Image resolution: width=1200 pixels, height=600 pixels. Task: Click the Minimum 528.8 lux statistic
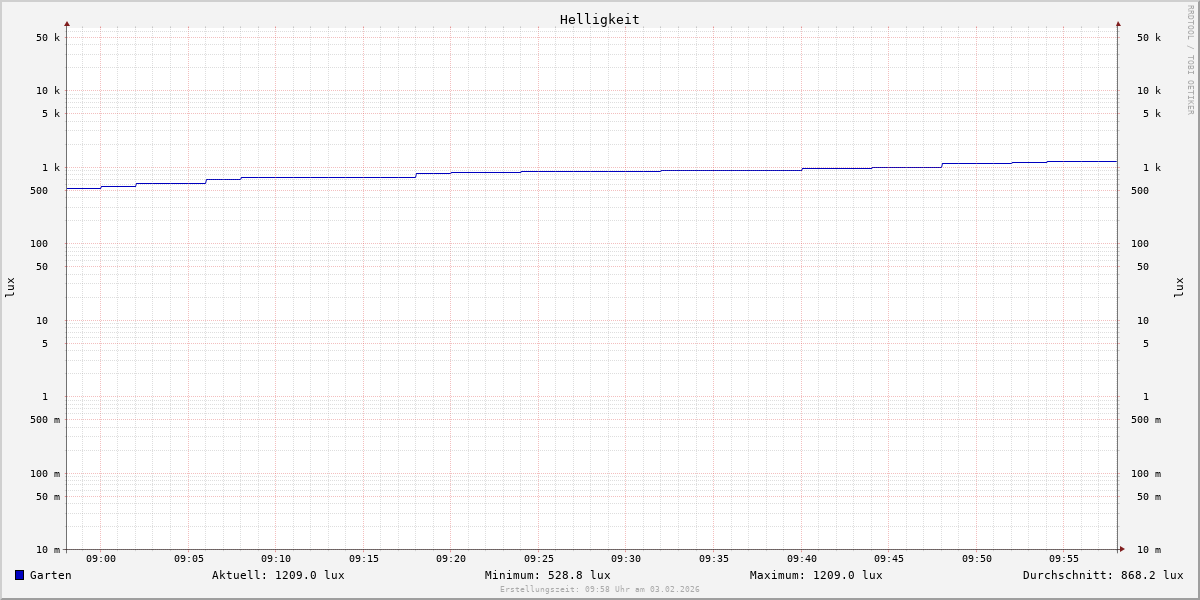tap(547, 575)
